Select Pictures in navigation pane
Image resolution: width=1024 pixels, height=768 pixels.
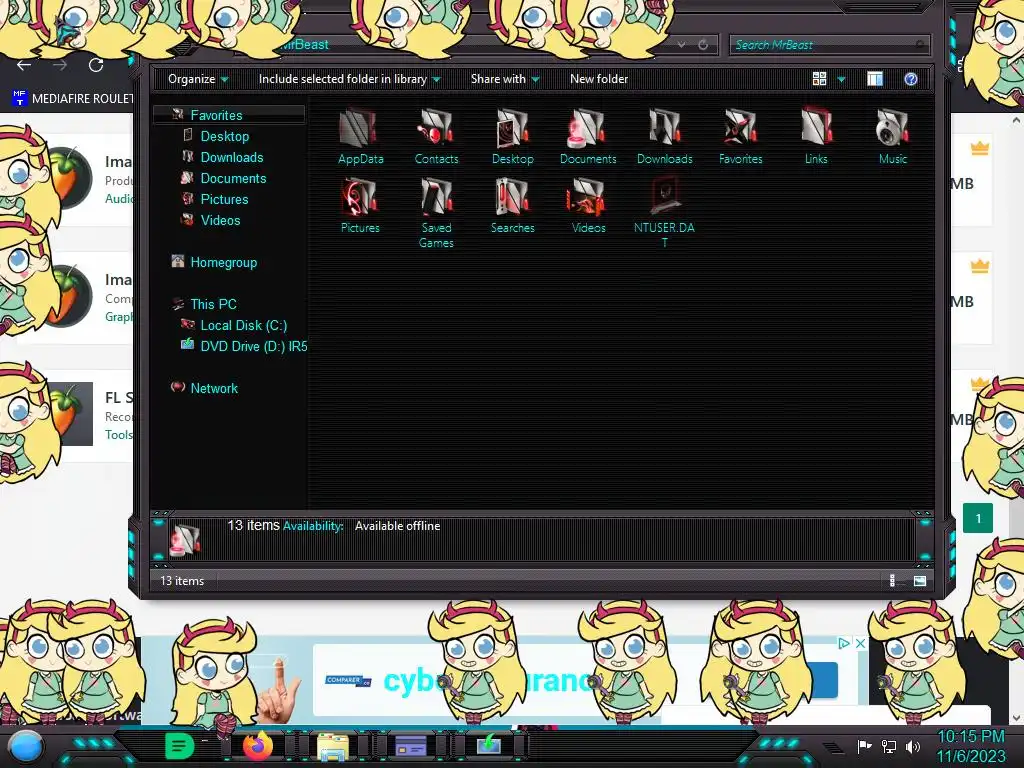(224, 199)
